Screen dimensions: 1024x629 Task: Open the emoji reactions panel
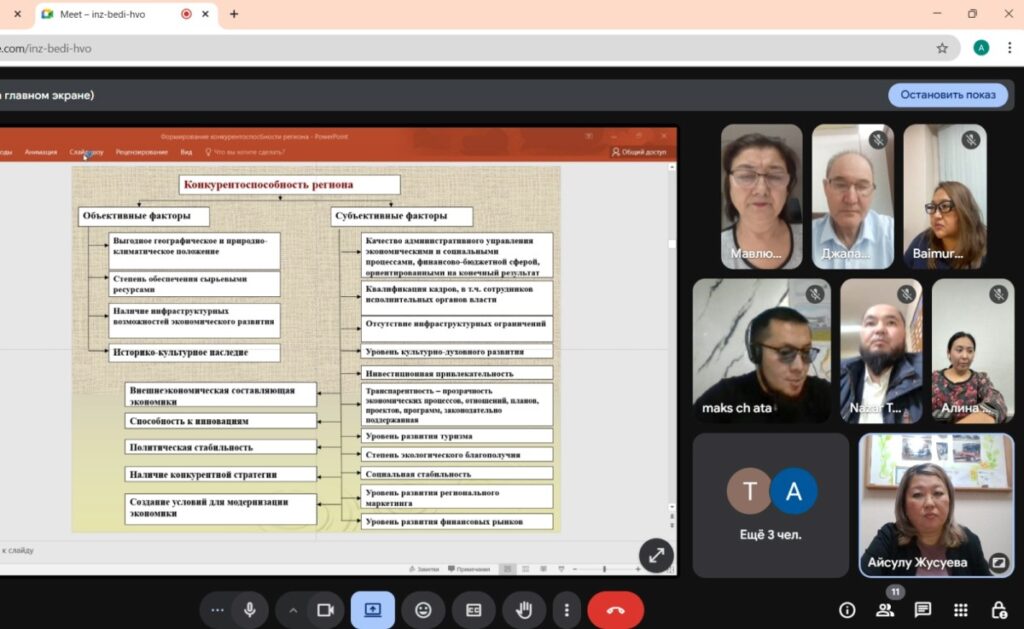click(423, 610)
